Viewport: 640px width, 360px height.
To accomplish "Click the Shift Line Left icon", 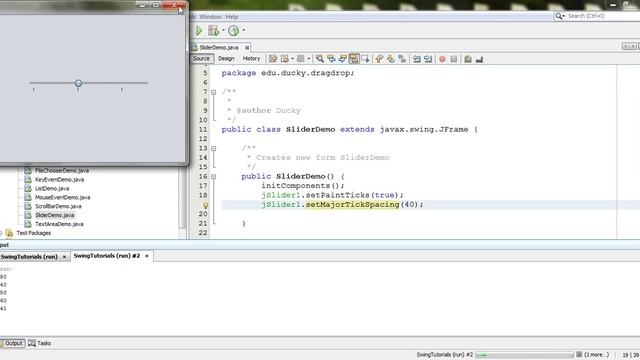I will 416,59.
